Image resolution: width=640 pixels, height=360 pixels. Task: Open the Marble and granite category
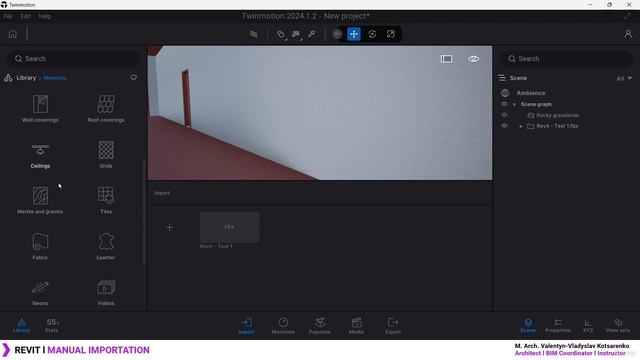click(40, 200)
